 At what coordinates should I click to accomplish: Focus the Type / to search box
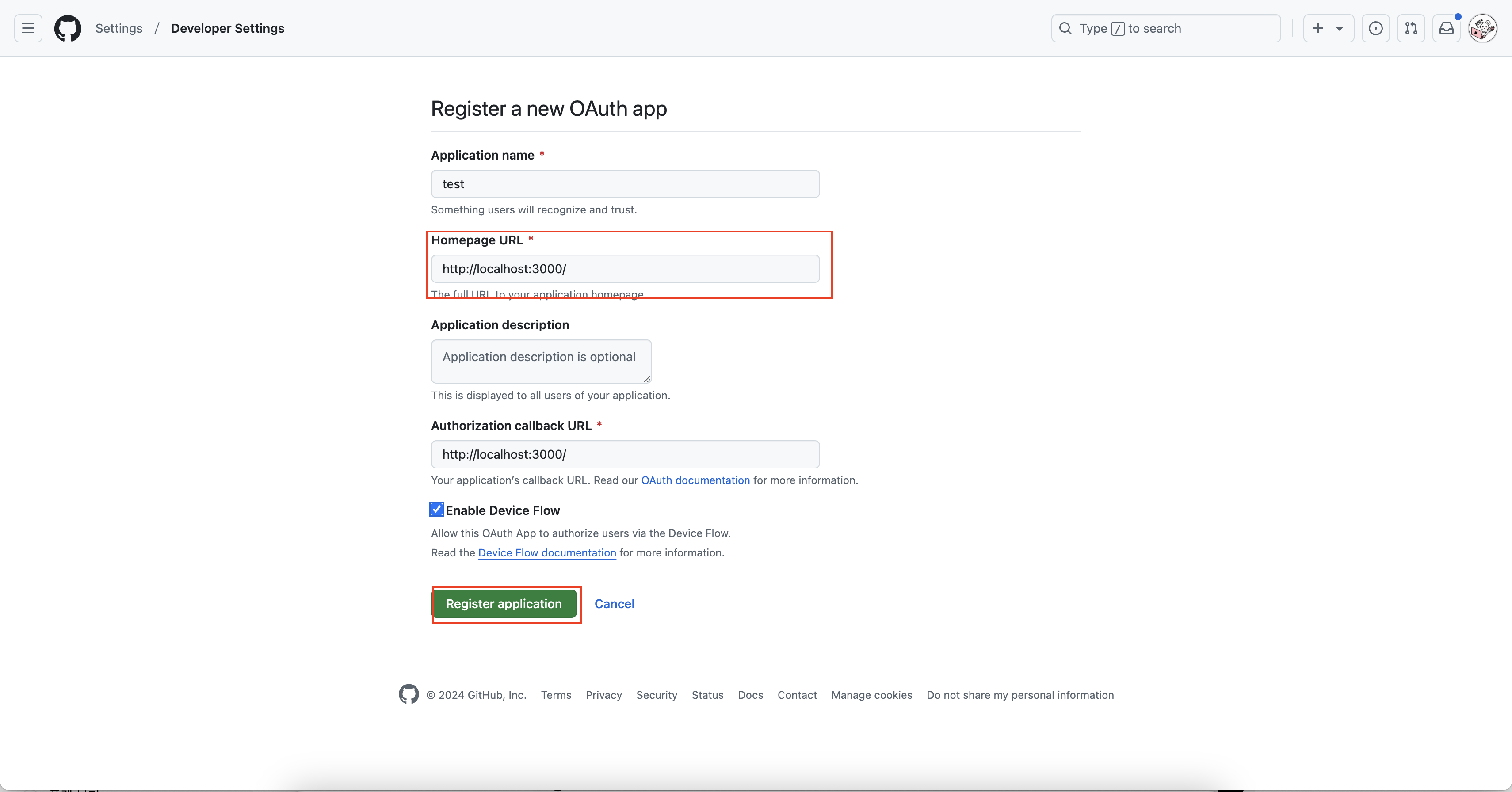[x=1166, y=28]
